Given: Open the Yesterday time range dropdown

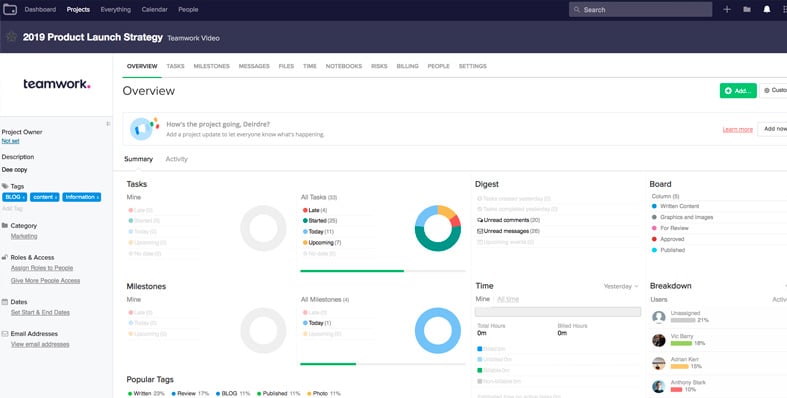Looking at the screenshot, I should (x=621, y=286).
